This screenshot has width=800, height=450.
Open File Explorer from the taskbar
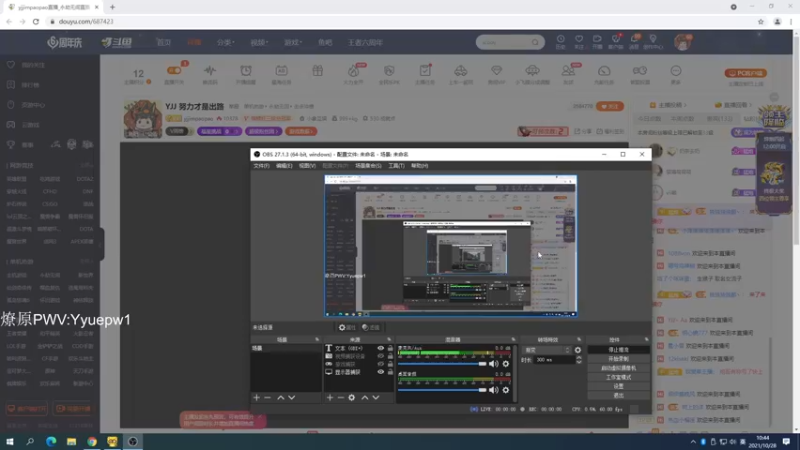[71, 441]
